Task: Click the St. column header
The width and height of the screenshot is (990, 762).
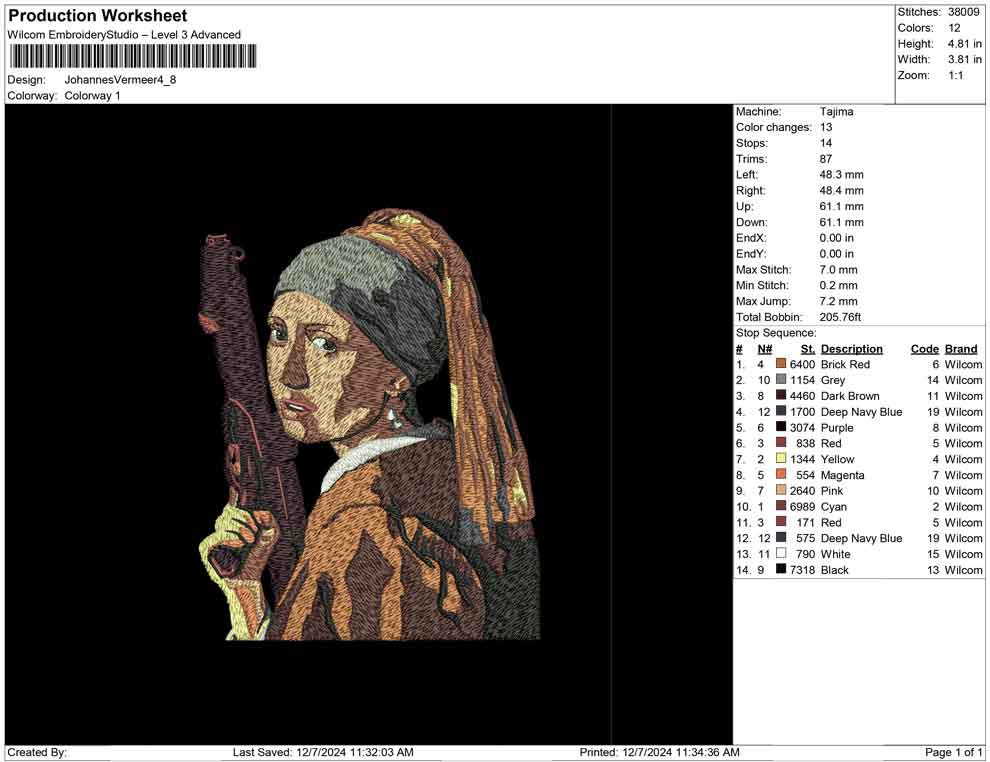Action: tap(807, 349)
